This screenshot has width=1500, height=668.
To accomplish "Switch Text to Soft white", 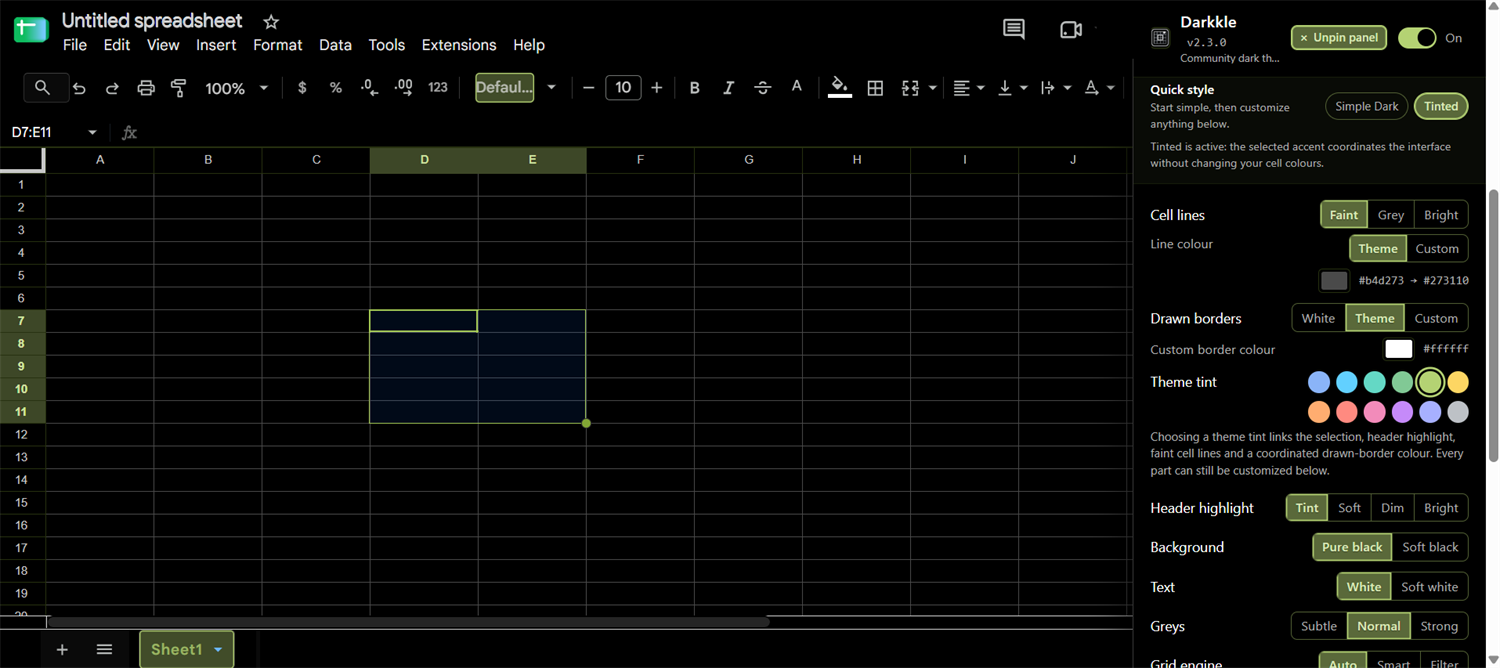I will click(1429, 587).
